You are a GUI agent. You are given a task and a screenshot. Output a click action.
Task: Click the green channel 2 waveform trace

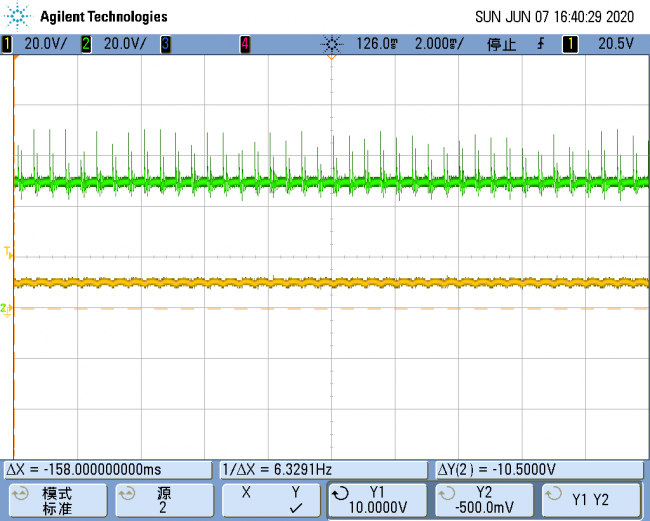coord(332,182)
